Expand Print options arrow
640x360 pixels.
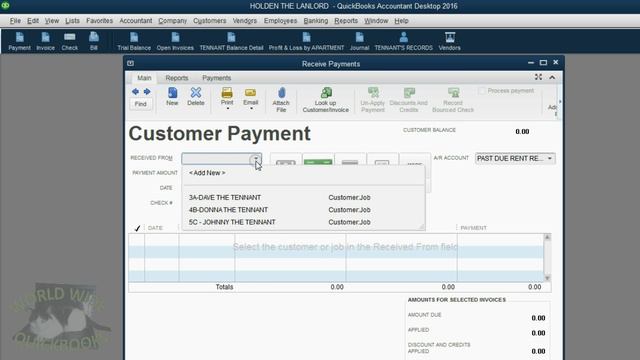click(x=227, y=109)
